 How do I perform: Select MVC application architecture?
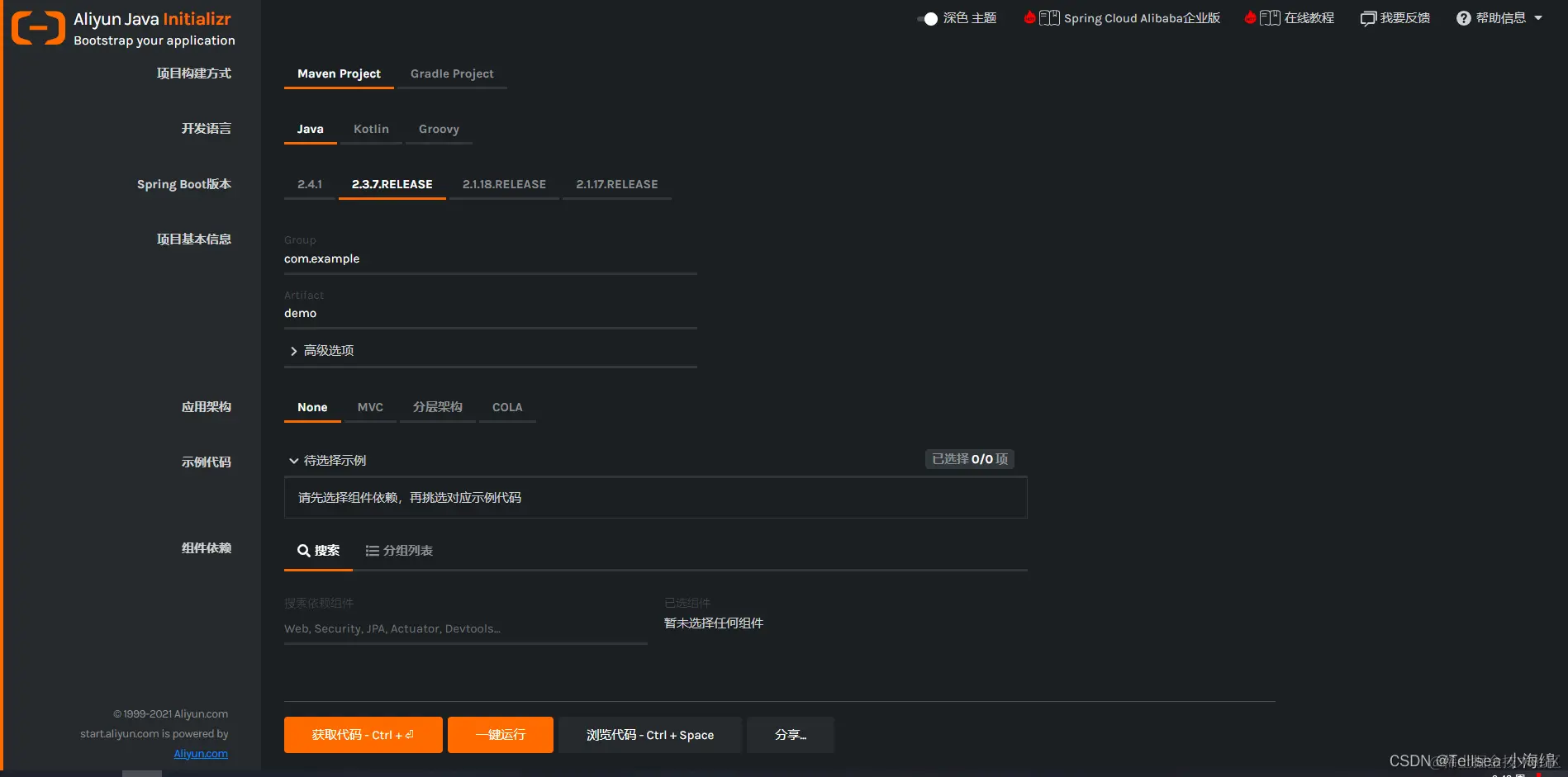[x=370, y=407]
